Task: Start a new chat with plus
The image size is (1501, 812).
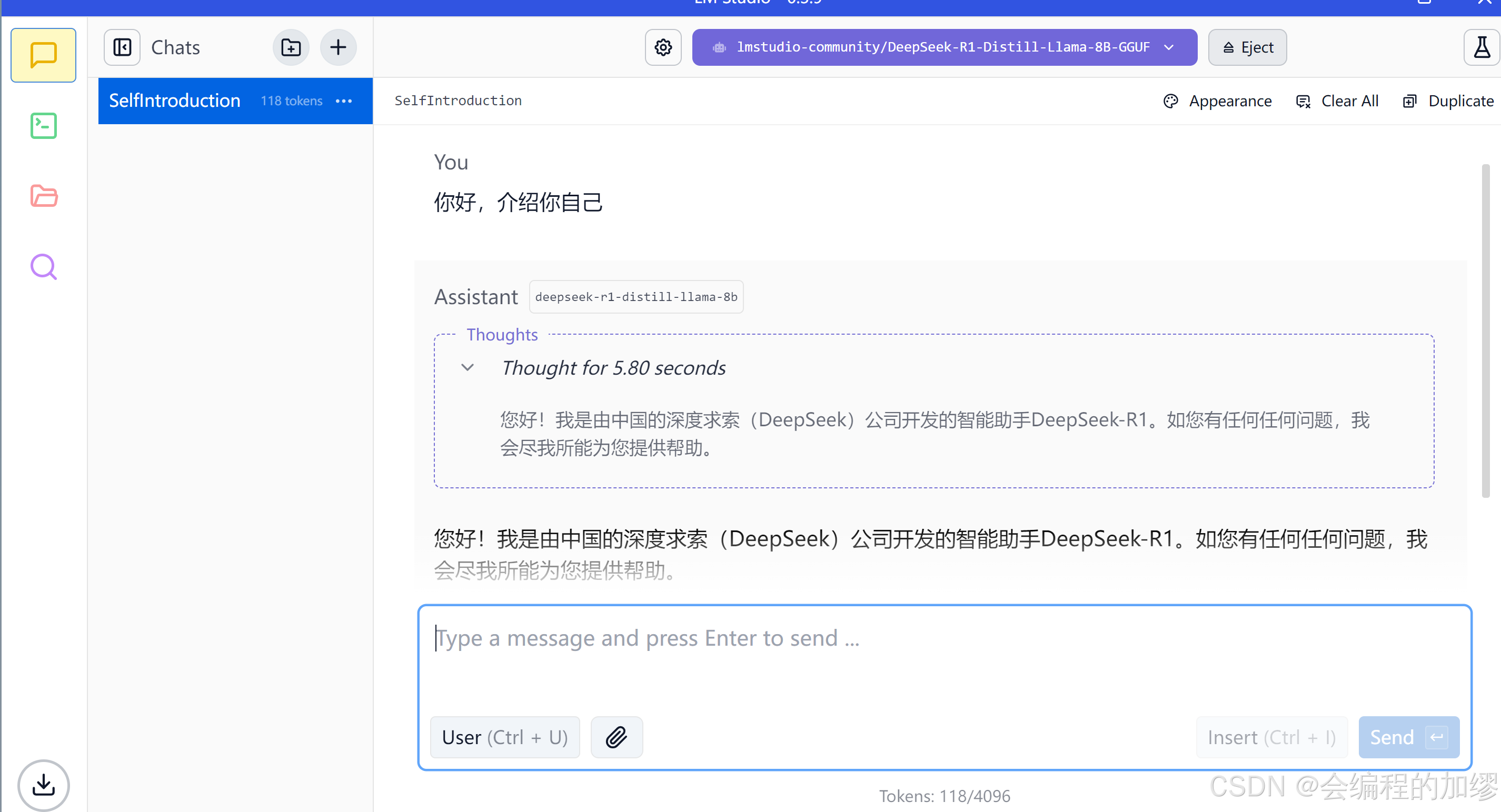Action: 338,47
